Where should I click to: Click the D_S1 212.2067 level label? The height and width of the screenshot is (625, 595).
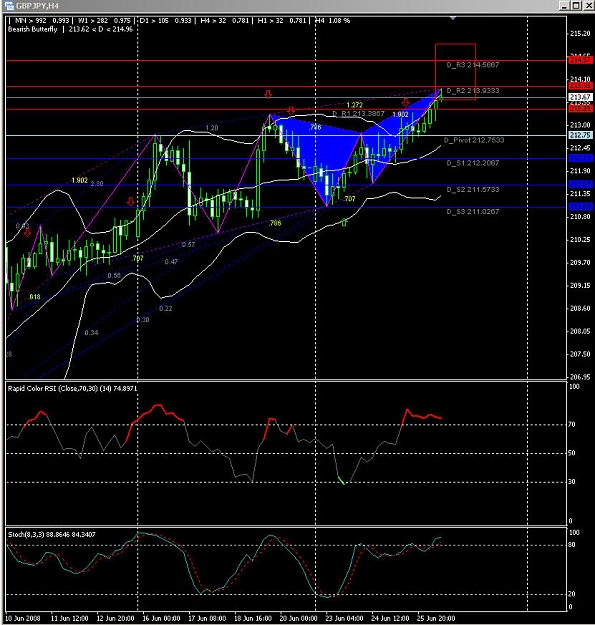473,163
